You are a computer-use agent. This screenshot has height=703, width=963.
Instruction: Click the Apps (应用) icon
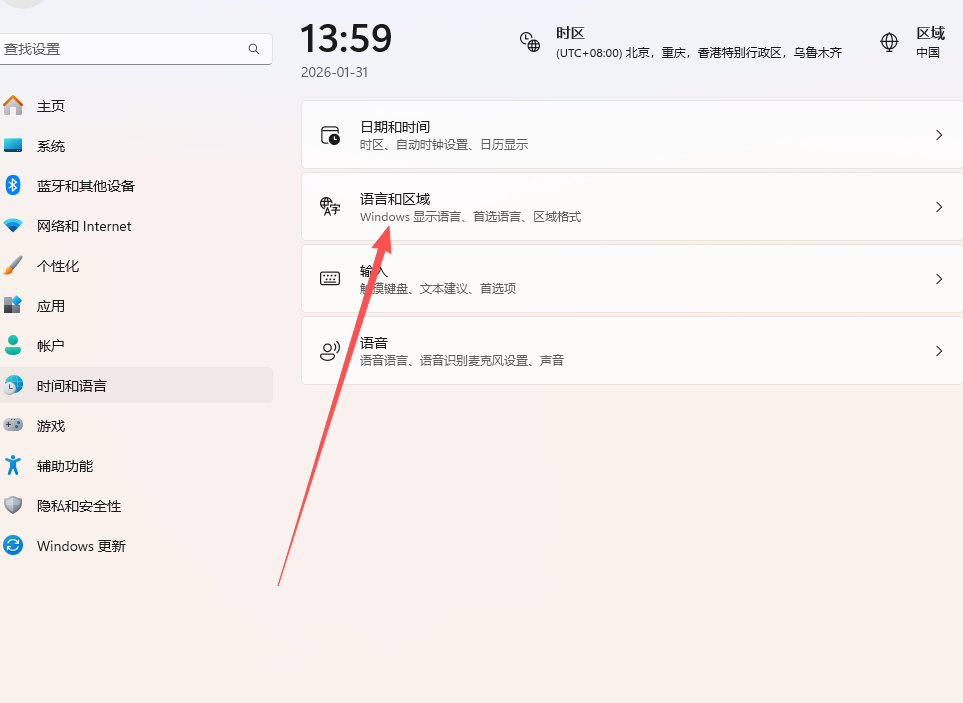pos(13,305)
